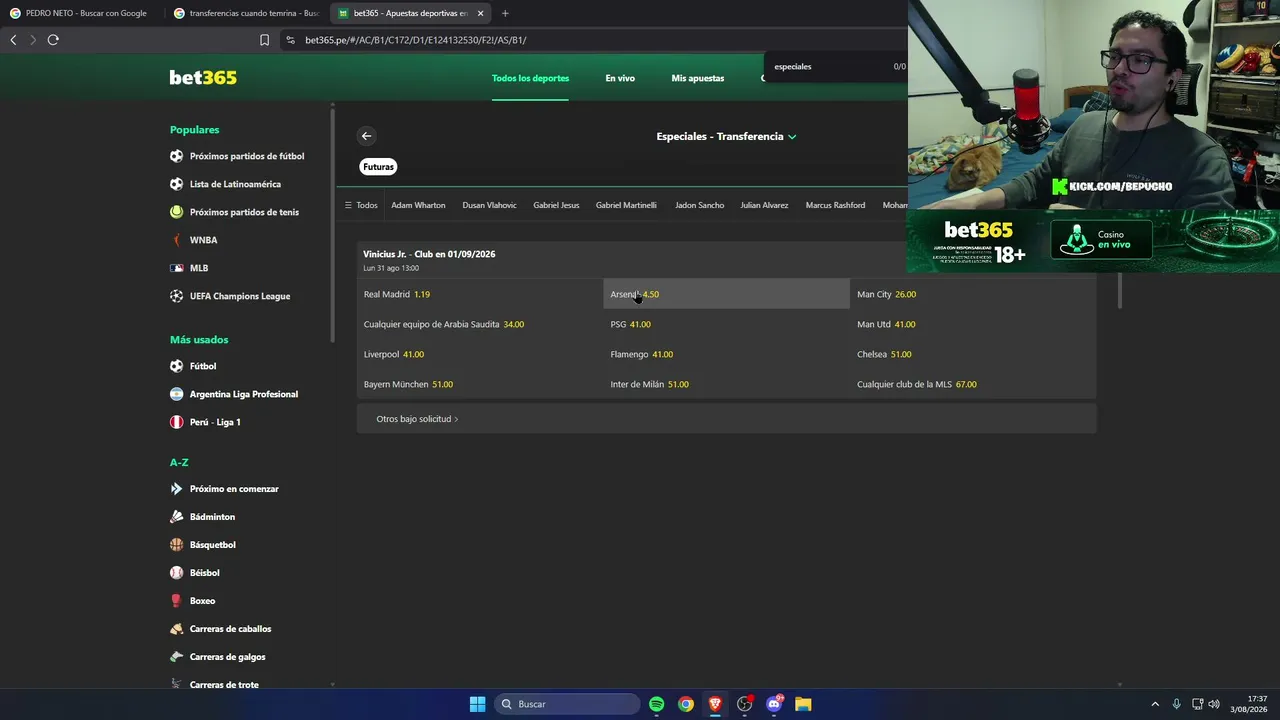Select the Julian Alvarez tab
The image size is (1280, 720).
tap(764, 205)
